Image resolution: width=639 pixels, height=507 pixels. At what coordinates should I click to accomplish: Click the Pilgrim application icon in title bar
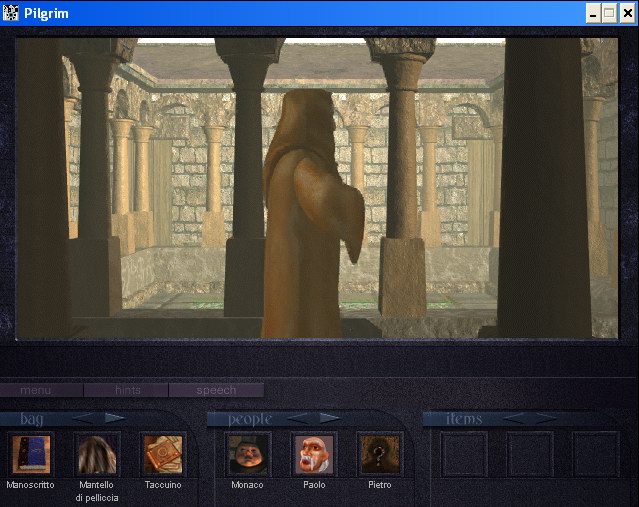(x=11, y=13)
